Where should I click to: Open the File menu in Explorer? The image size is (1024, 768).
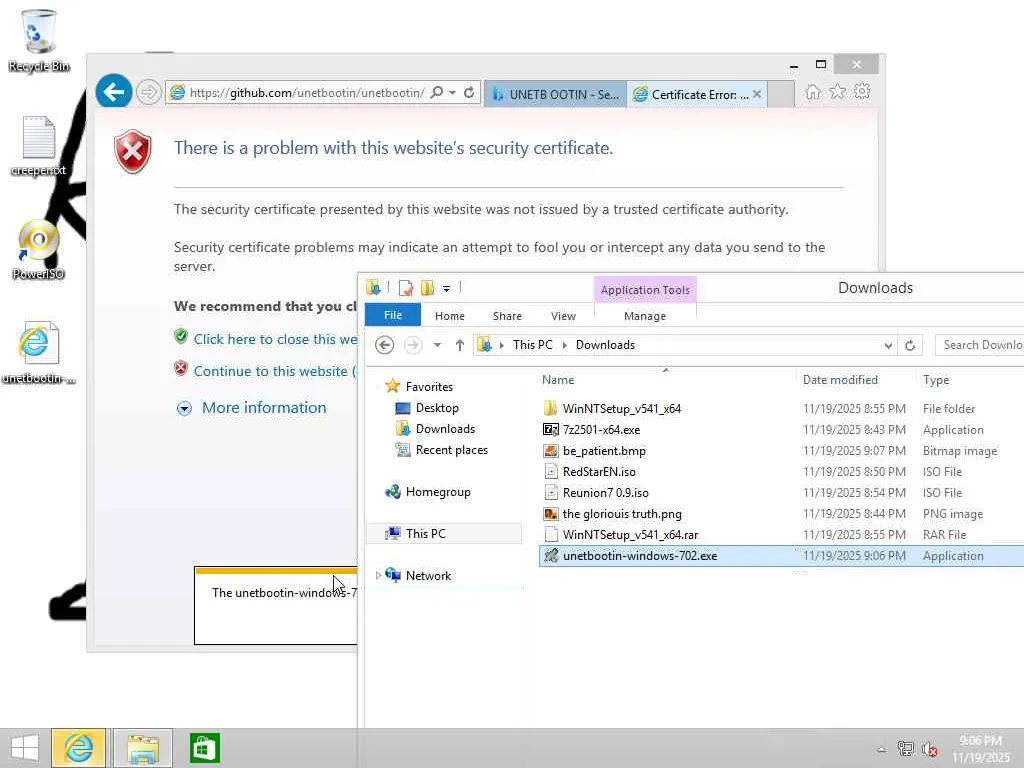pyautogui.click(x=392, y=315)
